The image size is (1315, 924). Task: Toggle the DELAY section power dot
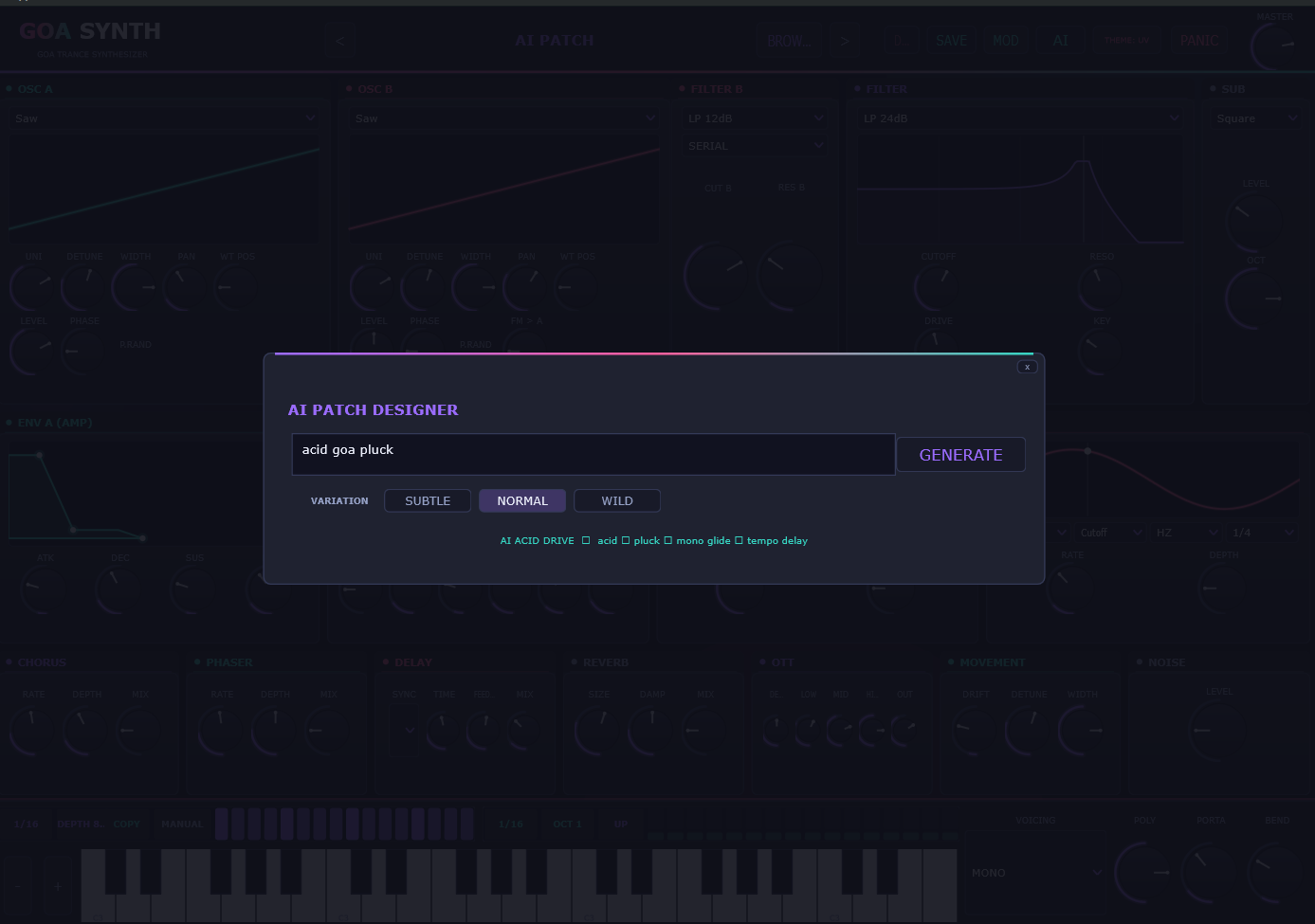pos(386,662)
